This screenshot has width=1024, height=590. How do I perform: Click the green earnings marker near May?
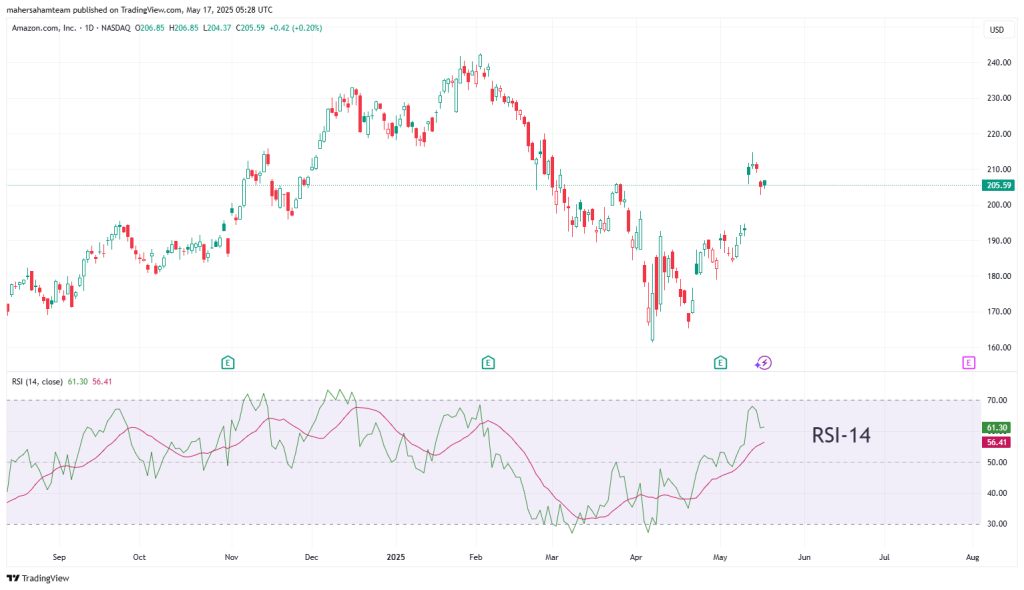(720, 362)
